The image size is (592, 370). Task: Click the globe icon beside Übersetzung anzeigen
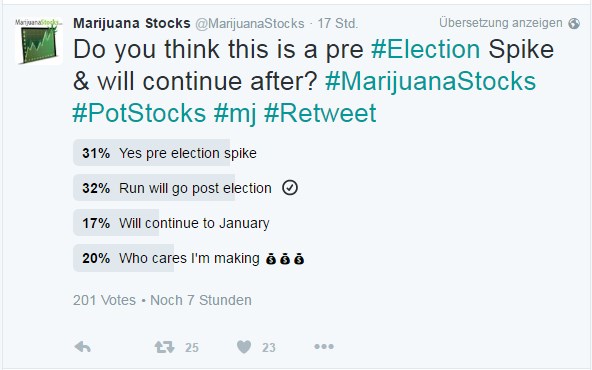pos(574,23)
